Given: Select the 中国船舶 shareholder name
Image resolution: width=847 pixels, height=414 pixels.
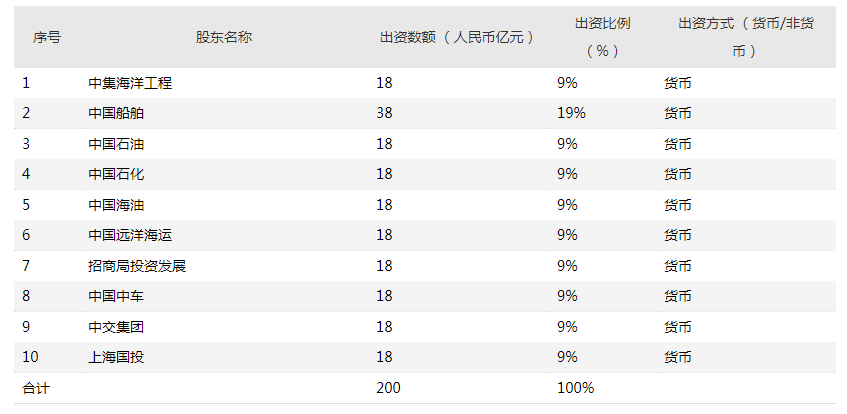Looking at the screenshot, I should 116,113.
